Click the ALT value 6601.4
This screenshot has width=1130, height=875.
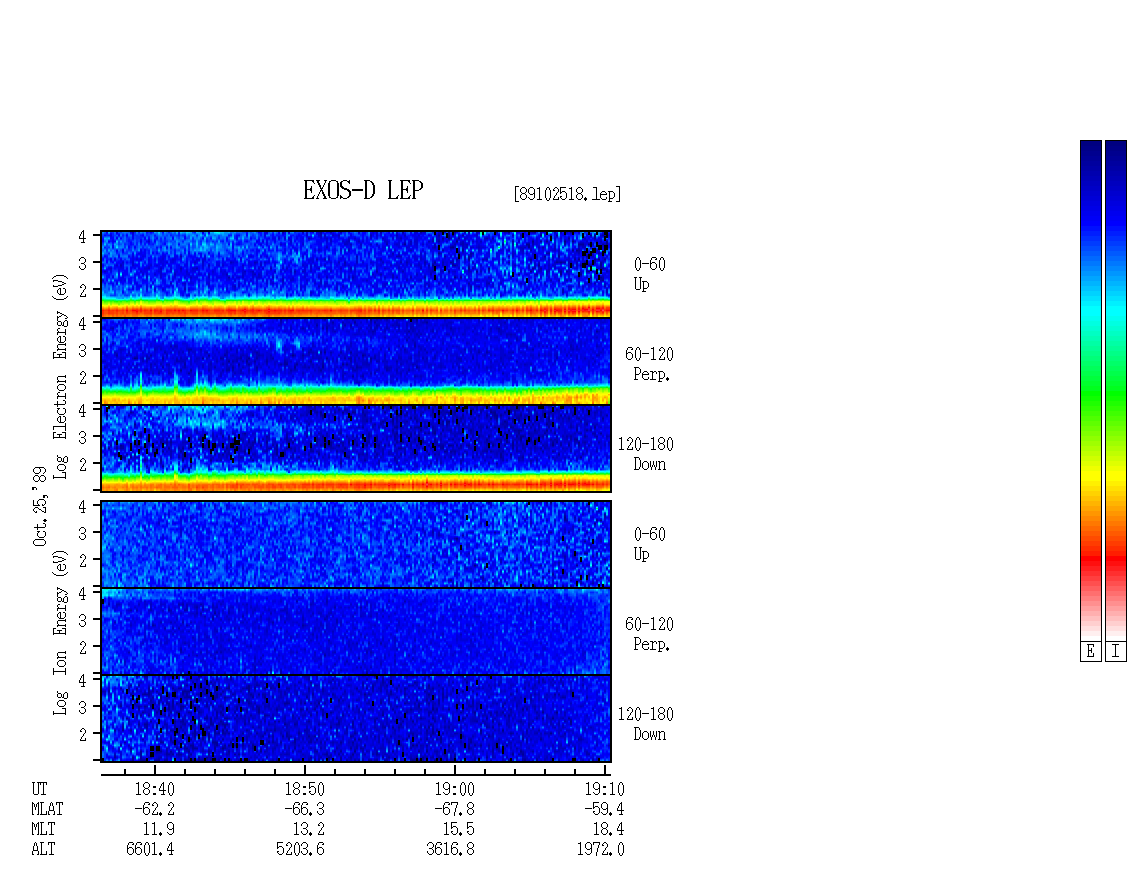pyautogui.click(x=150, y=850)
